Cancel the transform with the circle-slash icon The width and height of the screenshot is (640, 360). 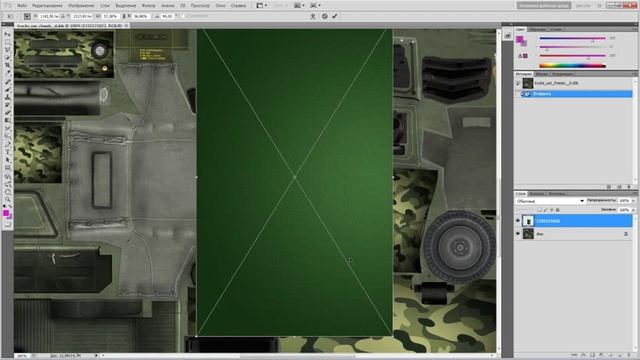[x=324, y=16]
